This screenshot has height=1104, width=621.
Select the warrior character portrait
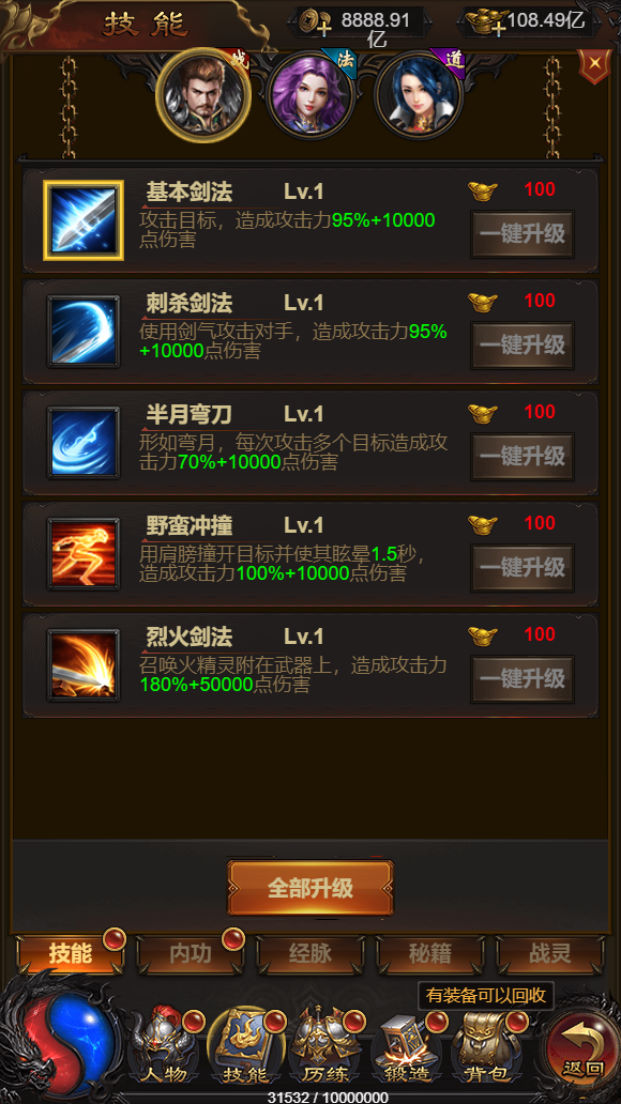pyautogui.click(x=203, y=95)
